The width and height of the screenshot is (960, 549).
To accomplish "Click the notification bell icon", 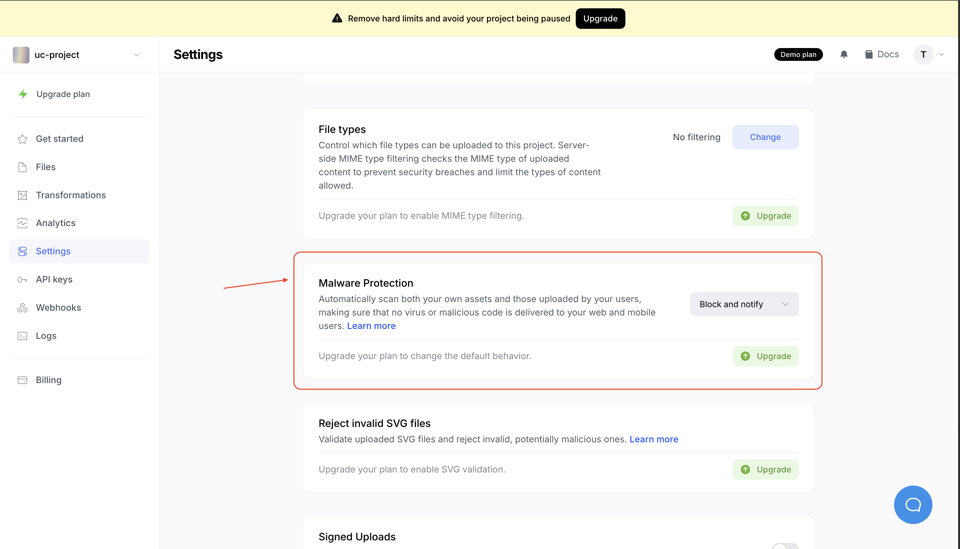I will coord(844,55).
